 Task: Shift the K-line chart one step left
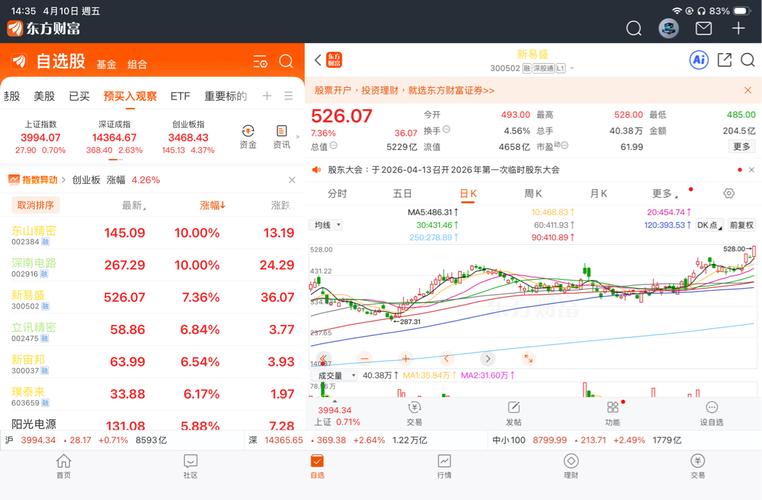pyautogui.click(x=447, y=359)
